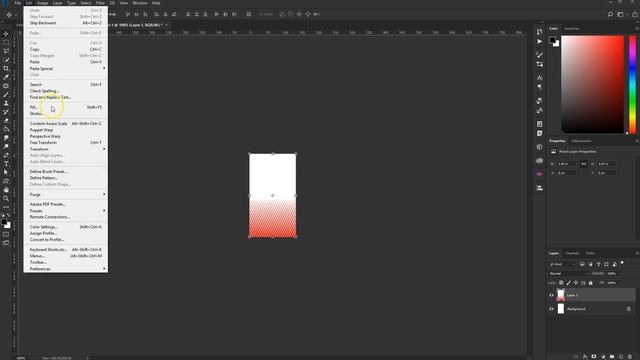Toggle lock all padlock icon
Viewport: 640px width, 360px height.
tap(591, 283)
